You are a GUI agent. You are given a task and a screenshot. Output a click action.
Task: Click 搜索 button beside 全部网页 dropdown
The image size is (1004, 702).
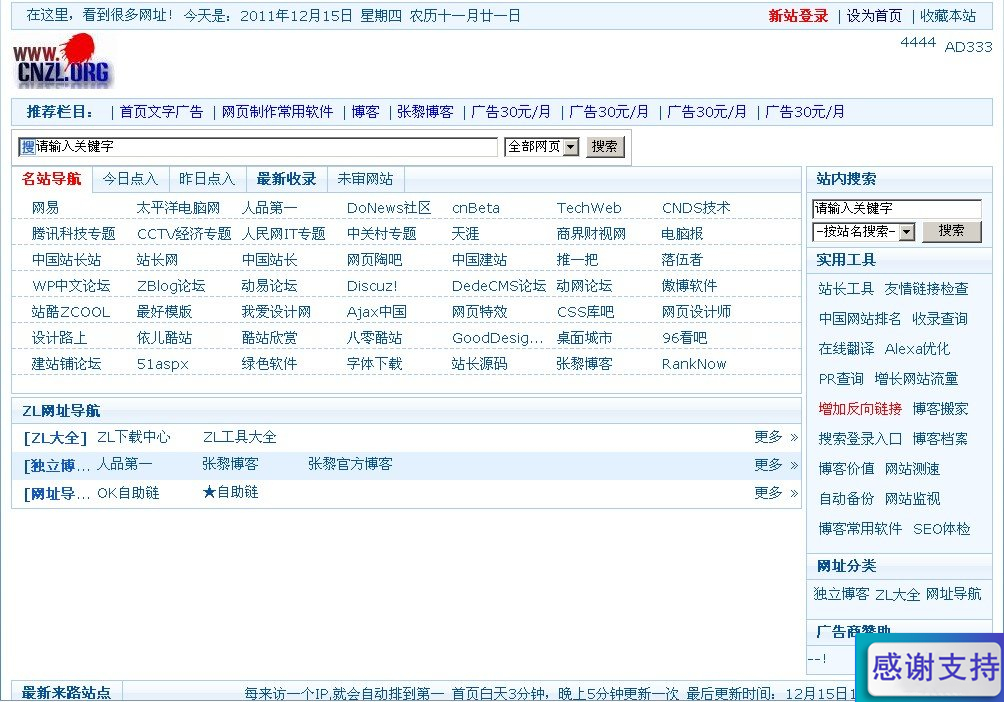pos(604,147)
